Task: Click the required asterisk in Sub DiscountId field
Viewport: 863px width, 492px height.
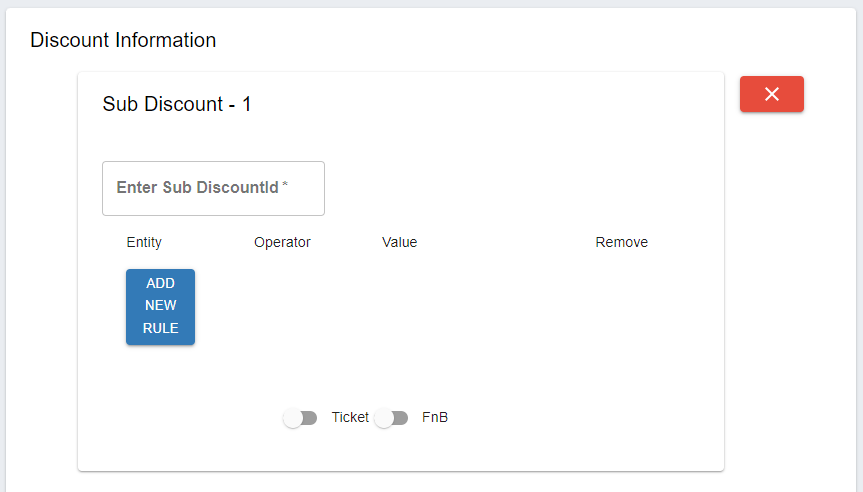Action: (285, 186)
